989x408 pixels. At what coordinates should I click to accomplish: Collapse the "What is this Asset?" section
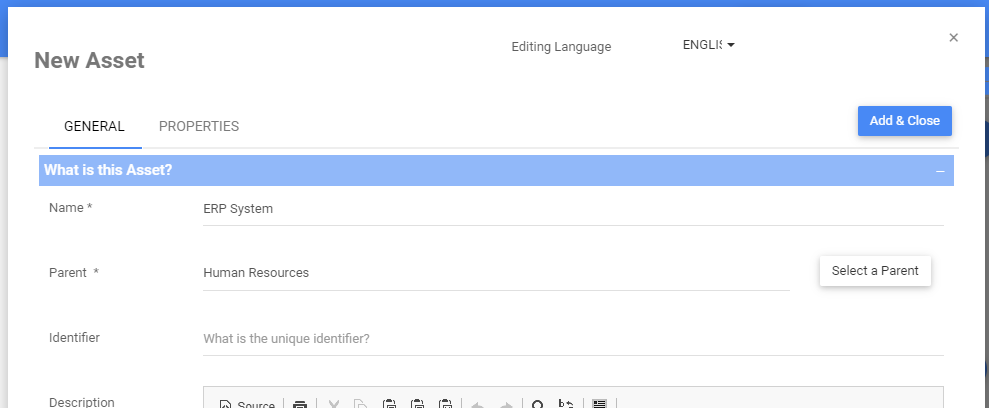pos(940,171)
